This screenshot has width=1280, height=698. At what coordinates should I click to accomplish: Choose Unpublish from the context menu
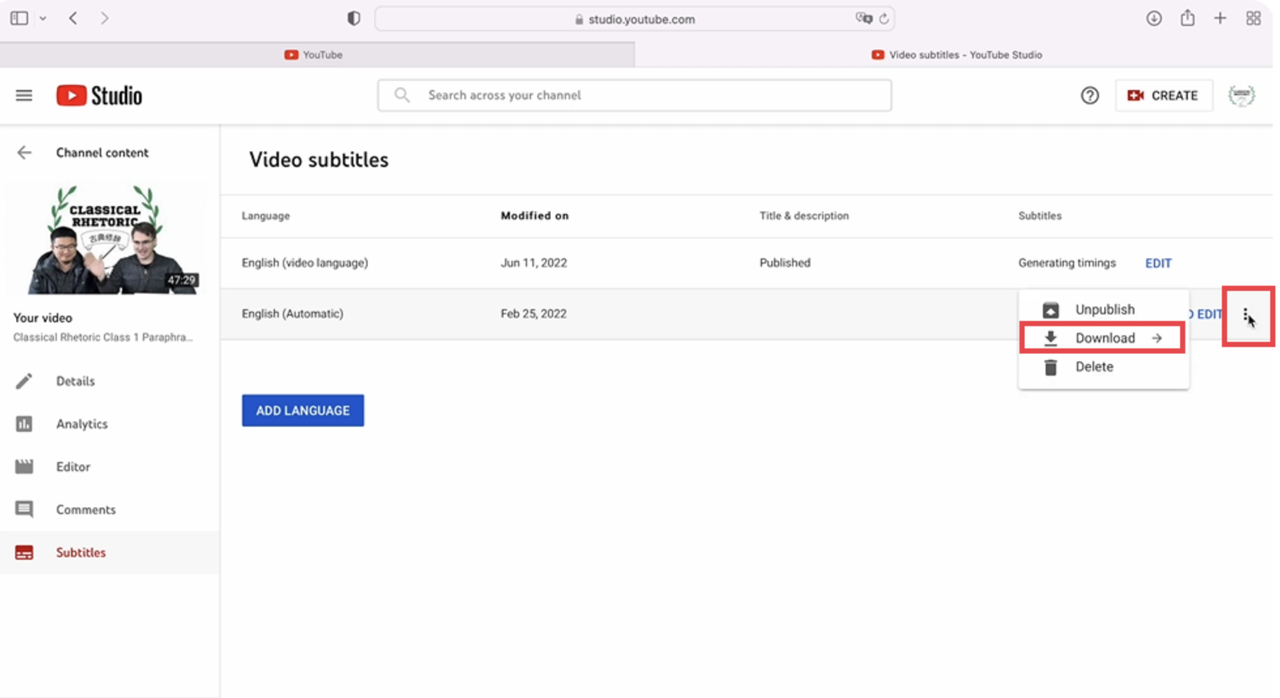[x=1104, y=310]
